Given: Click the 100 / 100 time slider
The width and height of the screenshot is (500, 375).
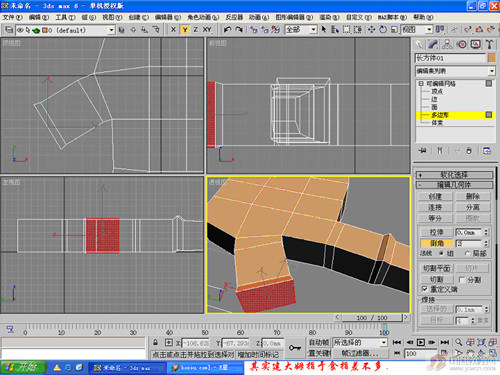Looking at the screenshot, I should click(x=371, y=318).
